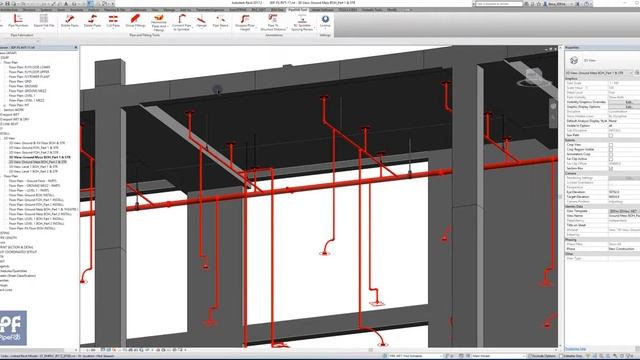Image resolution: width=640 pixels, height=360 pixels.
Task: Open the Properties help link
Action: 576,349
